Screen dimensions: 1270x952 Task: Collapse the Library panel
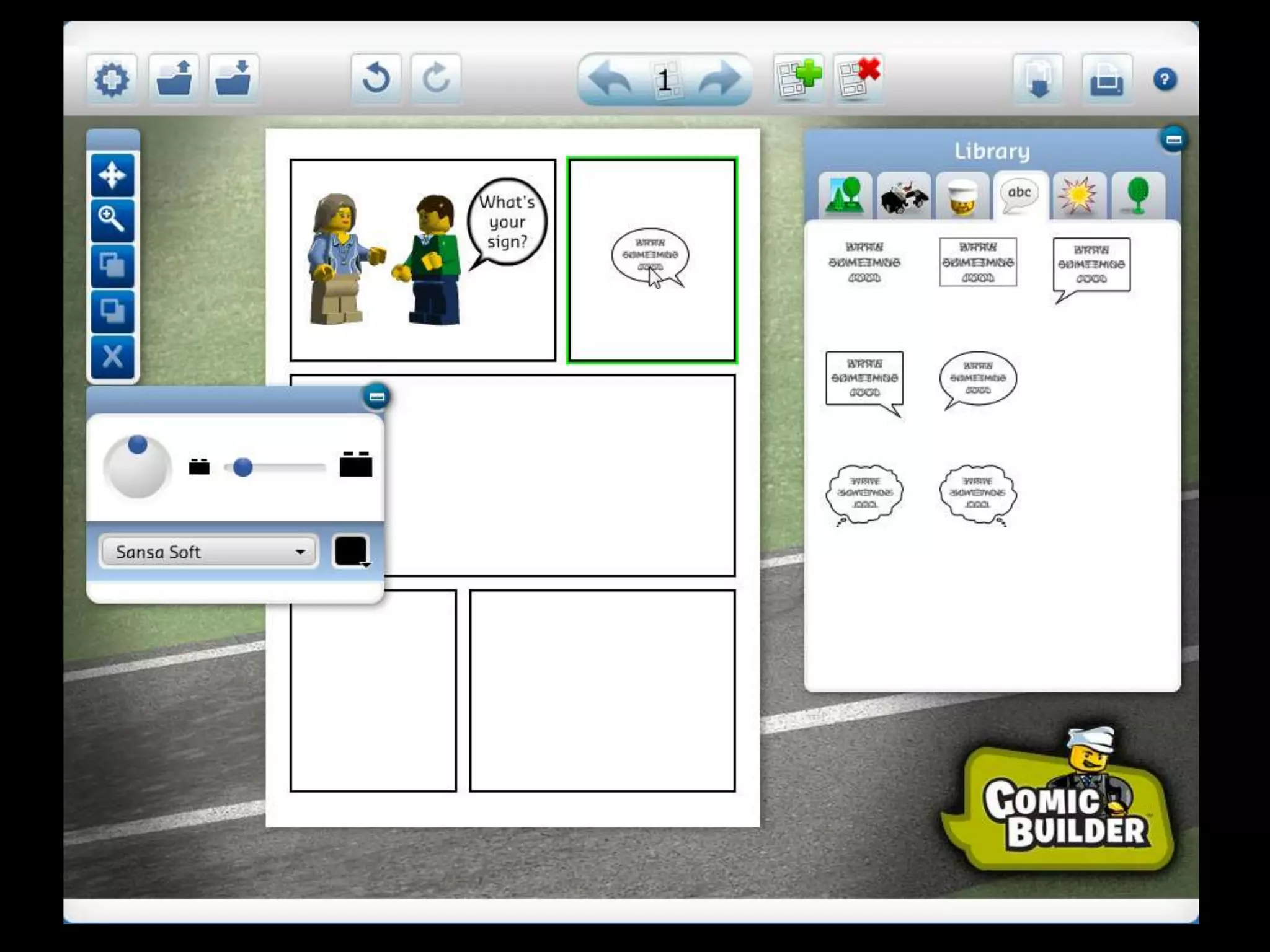[x=1173, y=139]
